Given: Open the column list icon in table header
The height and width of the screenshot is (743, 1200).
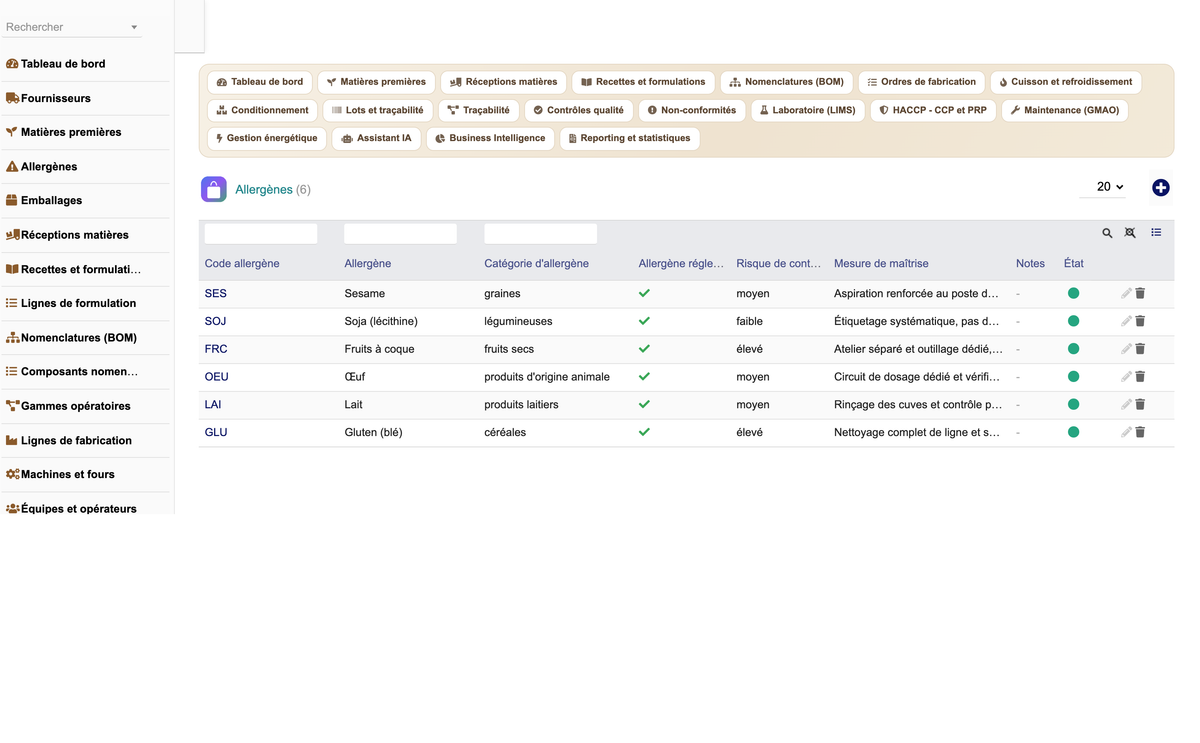Looking at the screenshot, I should [x=1156, y=233].
